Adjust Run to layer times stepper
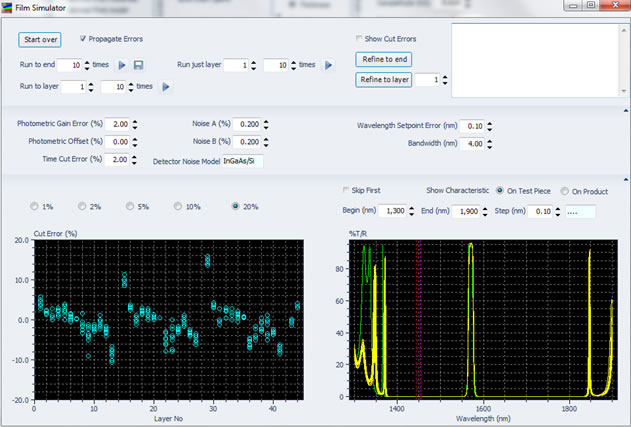631x427 pixels. (x=131, y=87)
